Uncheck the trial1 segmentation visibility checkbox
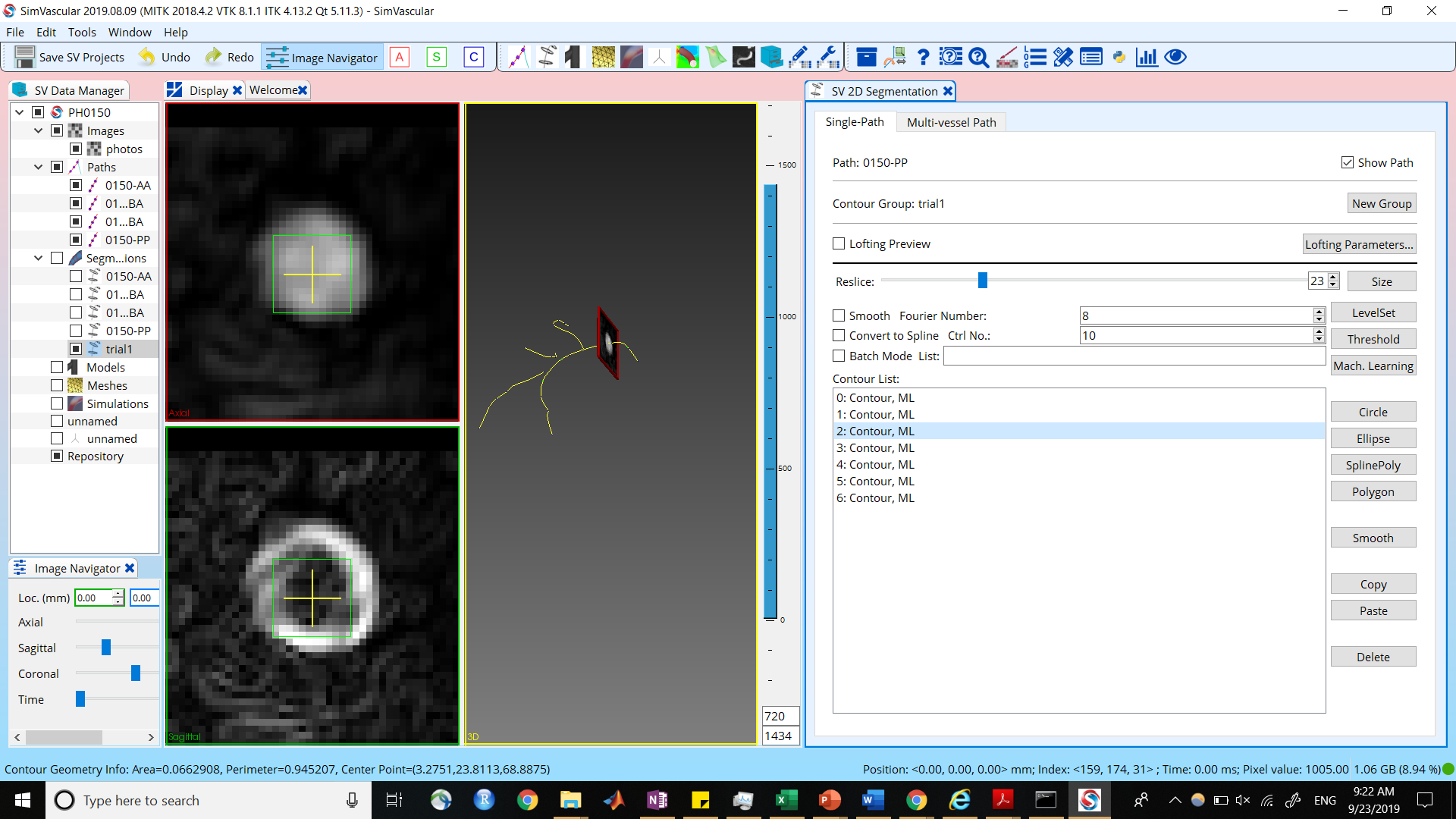 pos(76,349)
